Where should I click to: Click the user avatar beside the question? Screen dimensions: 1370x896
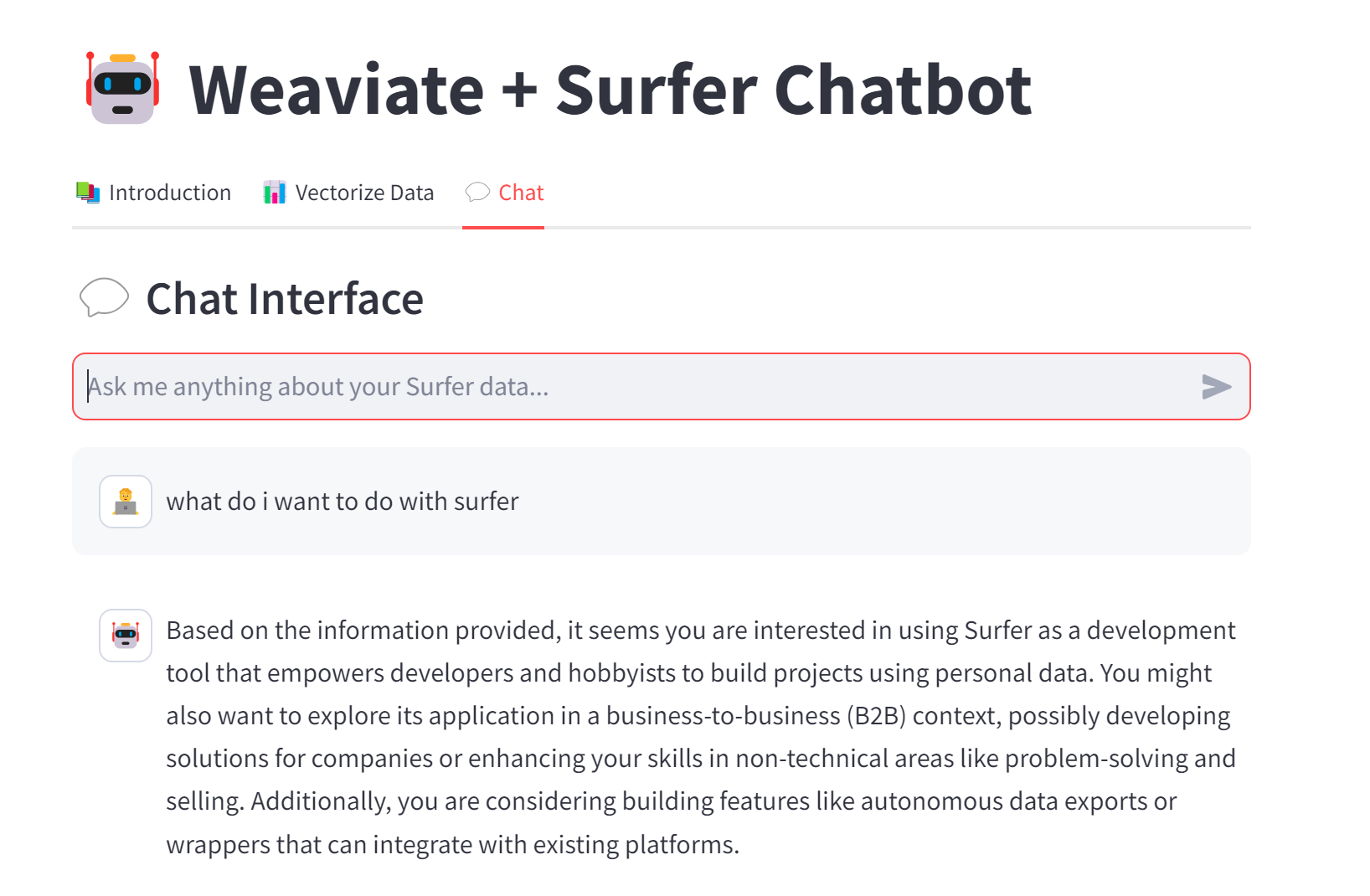point(126,502)
